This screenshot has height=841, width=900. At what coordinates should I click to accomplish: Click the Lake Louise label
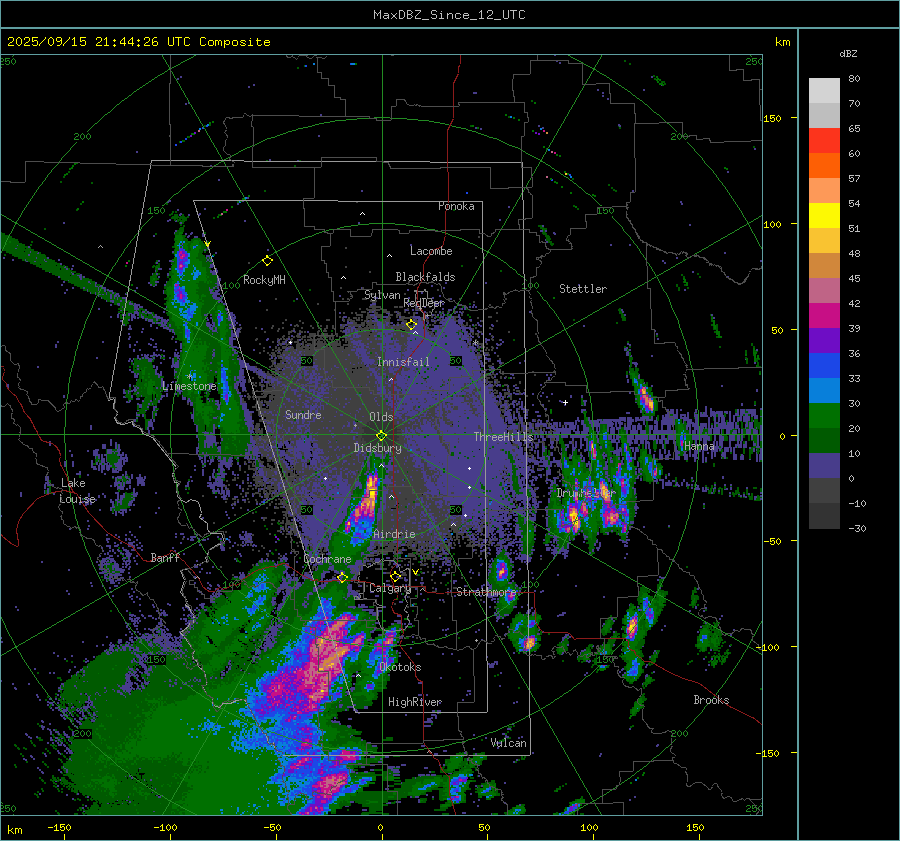click(77, 491)
